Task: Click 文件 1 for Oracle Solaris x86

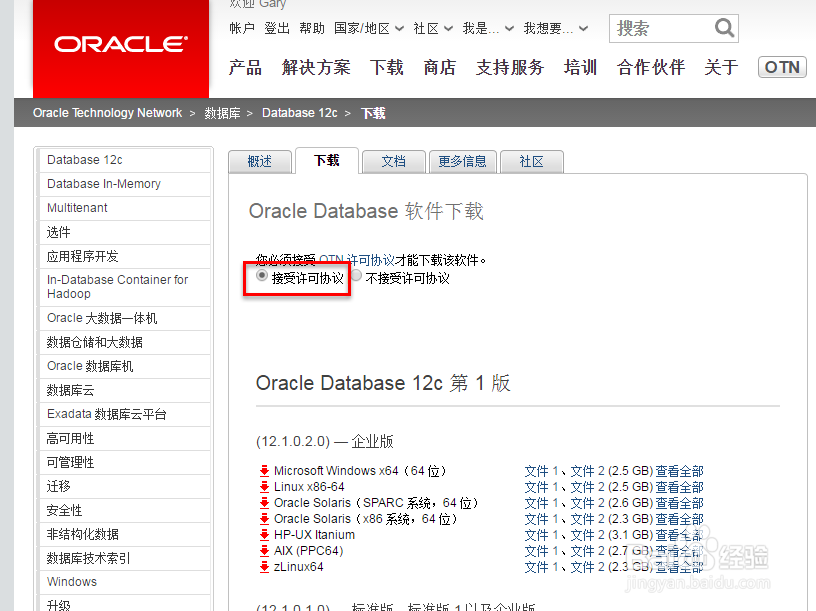Action: coord(541,519)
